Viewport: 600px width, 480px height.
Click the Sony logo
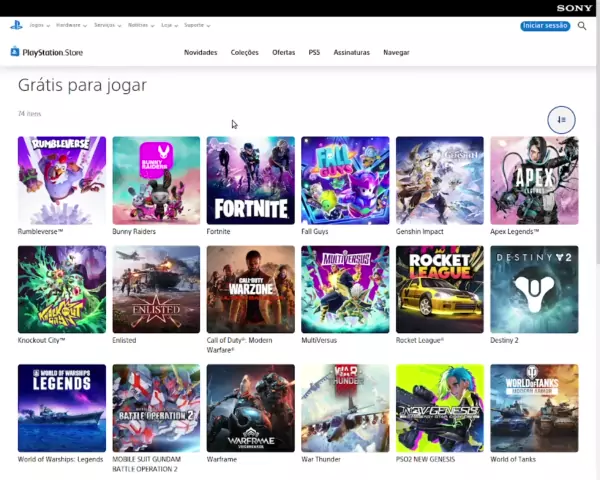(577, 8)
